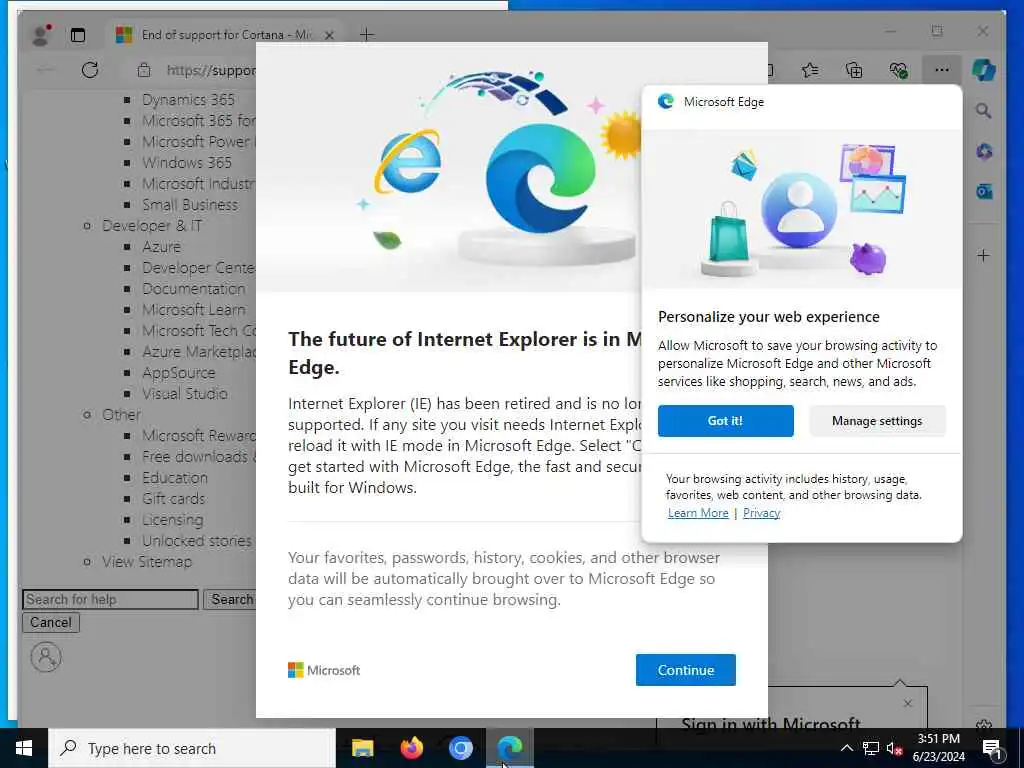1024x768 pixels.
Task: Open the Licensing link
Action: click(172, 520)
